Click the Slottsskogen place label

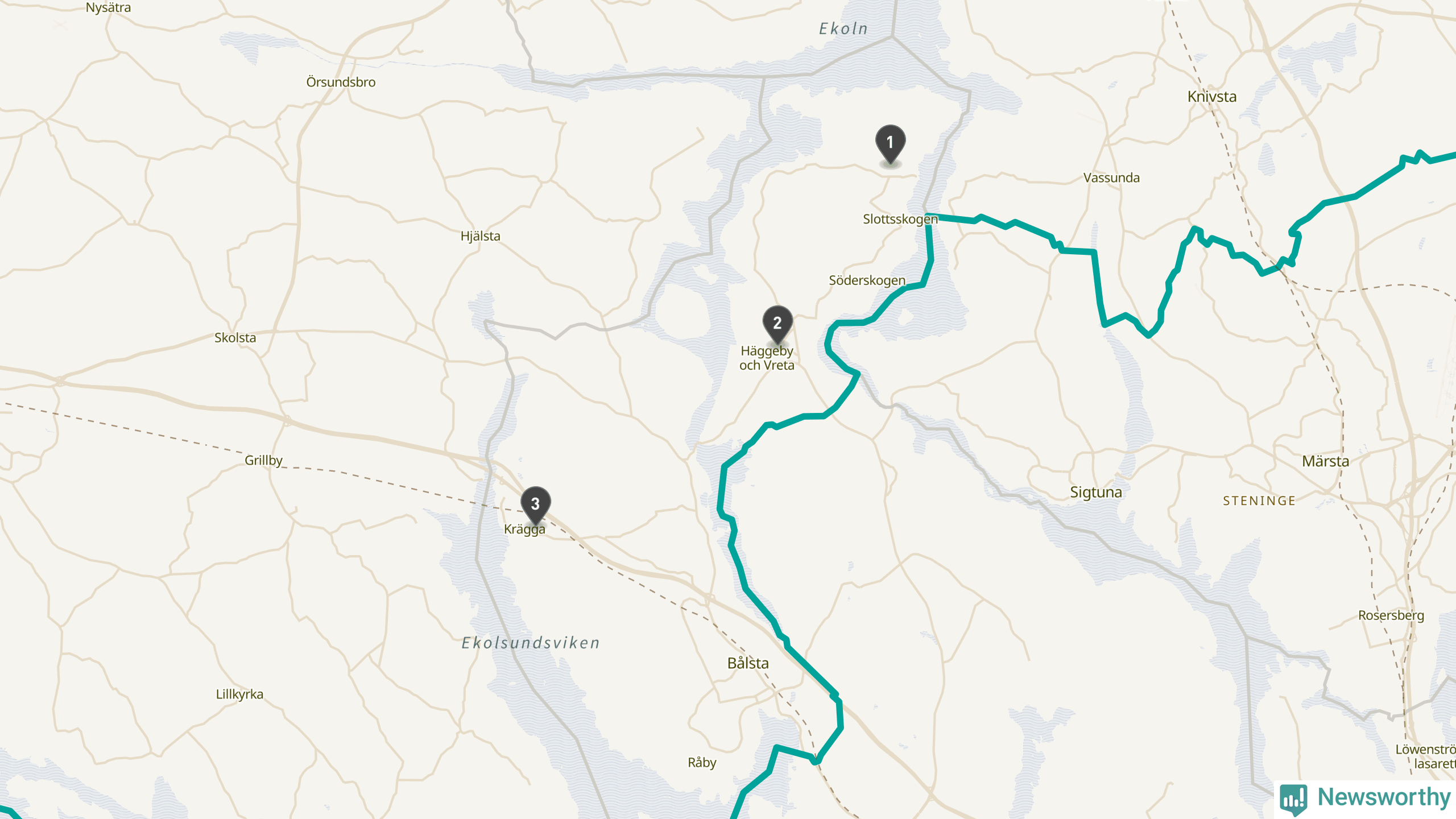coord(900,219)
